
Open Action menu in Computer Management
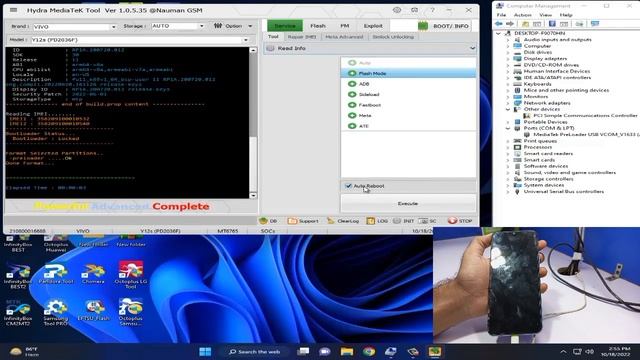point(522,15)
